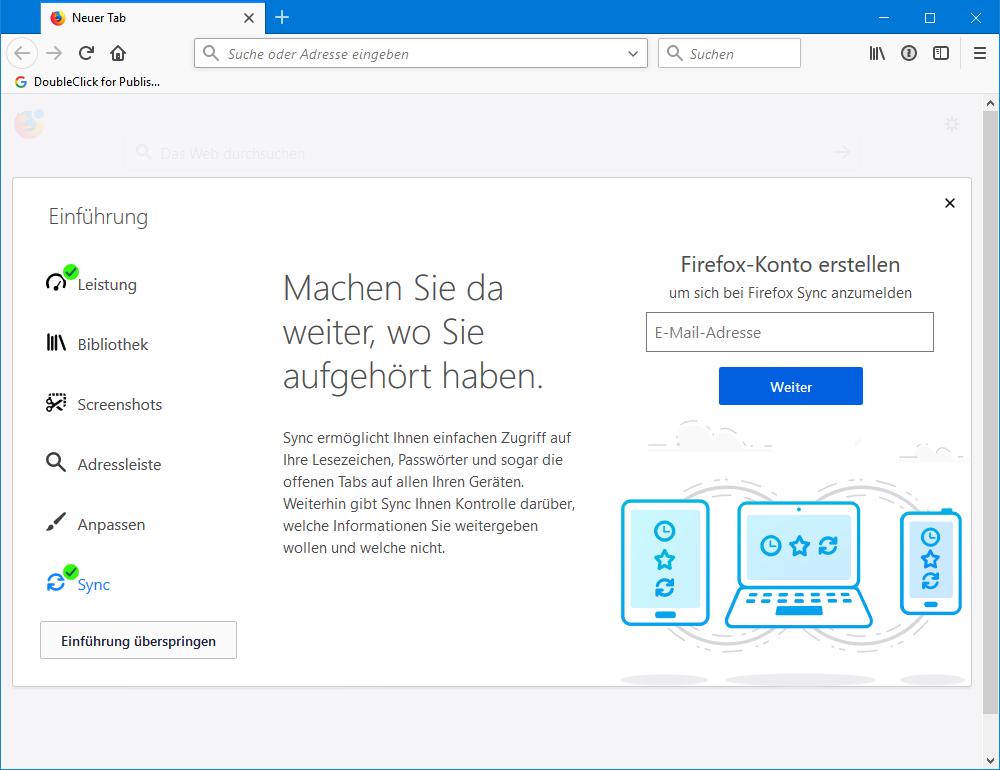
Task: Focus the Suche oder Adresse eingeben bar
Action: (x=421, y=53)
